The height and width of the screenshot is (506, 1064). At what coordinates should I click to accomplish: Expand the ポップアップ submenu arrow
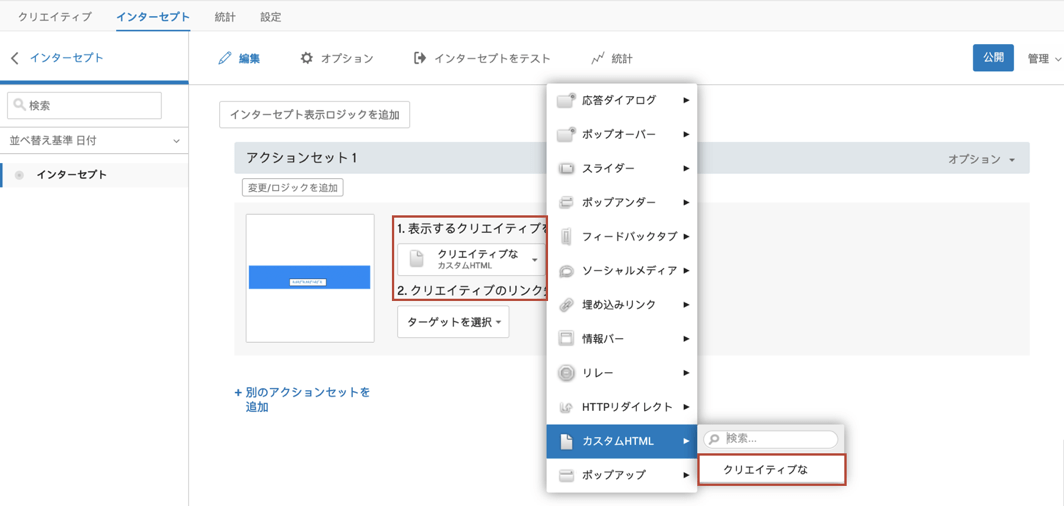687,475
